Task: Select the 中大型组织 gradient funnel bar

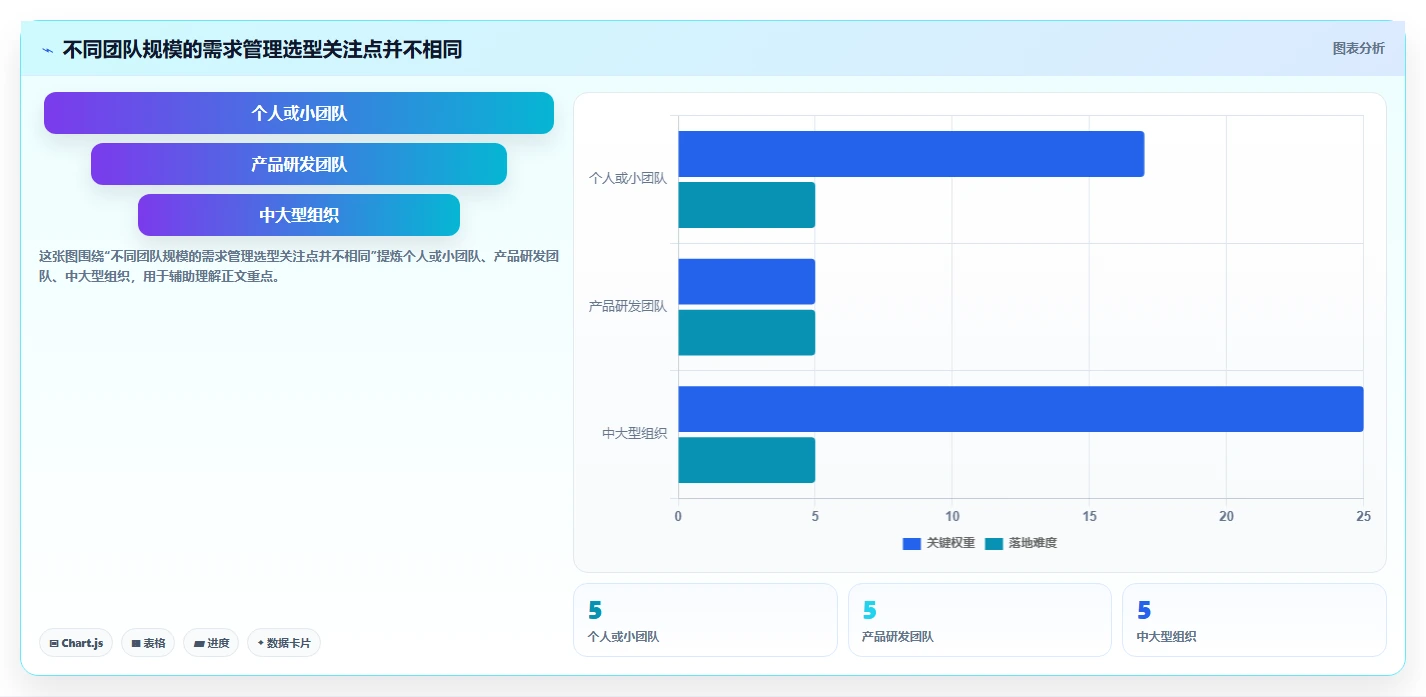Action: [299, 215]
